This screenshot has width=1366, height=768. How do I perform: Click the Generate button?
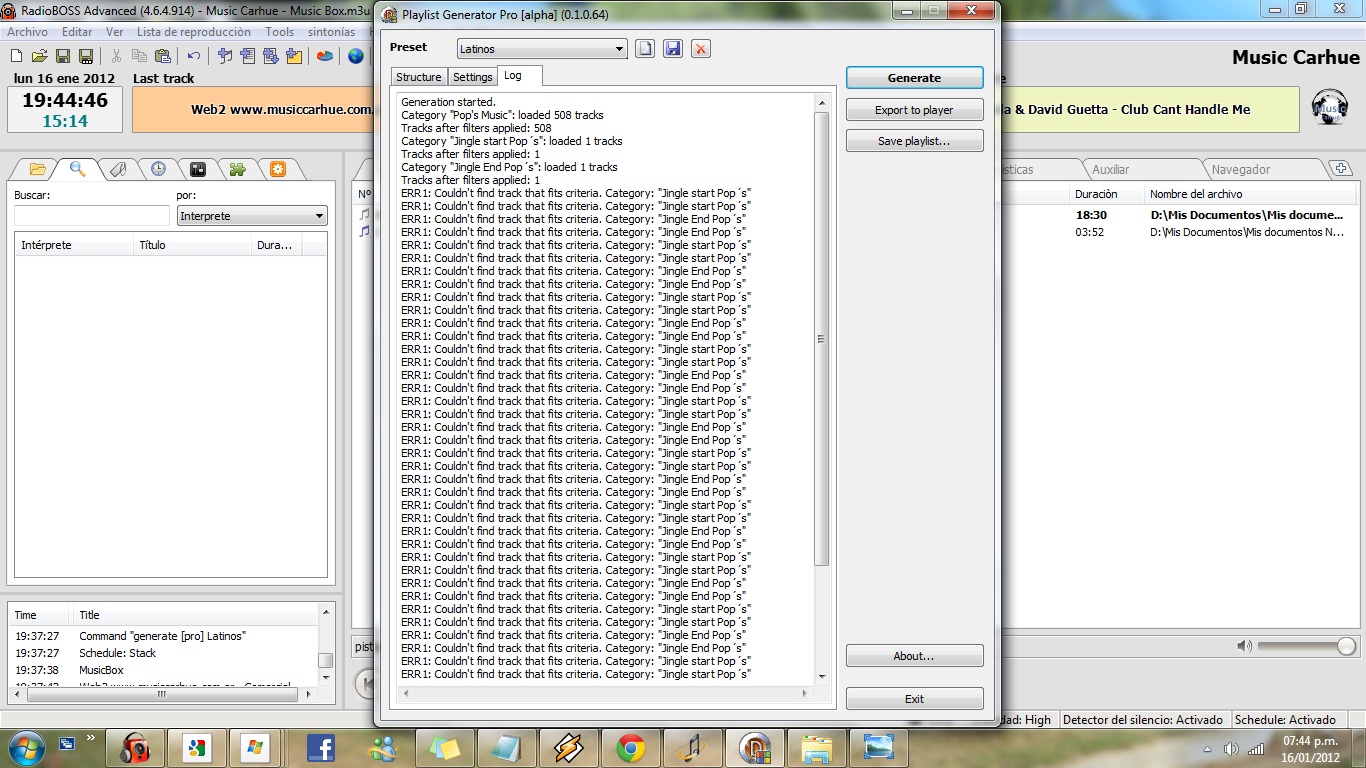914,78
